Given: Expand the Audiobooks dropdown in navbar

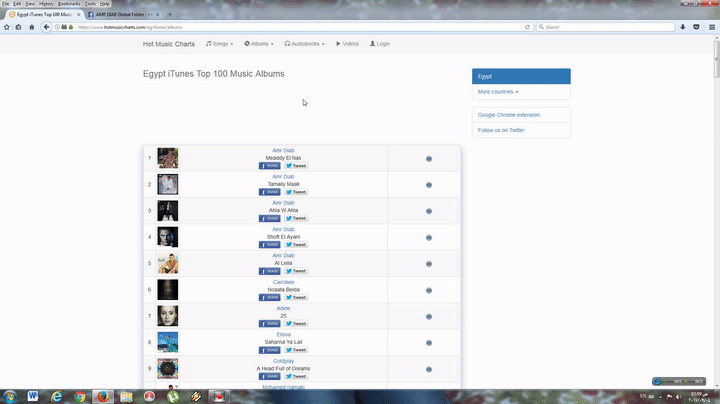Looking at the screenshot, I should click(x=304, y=44).
